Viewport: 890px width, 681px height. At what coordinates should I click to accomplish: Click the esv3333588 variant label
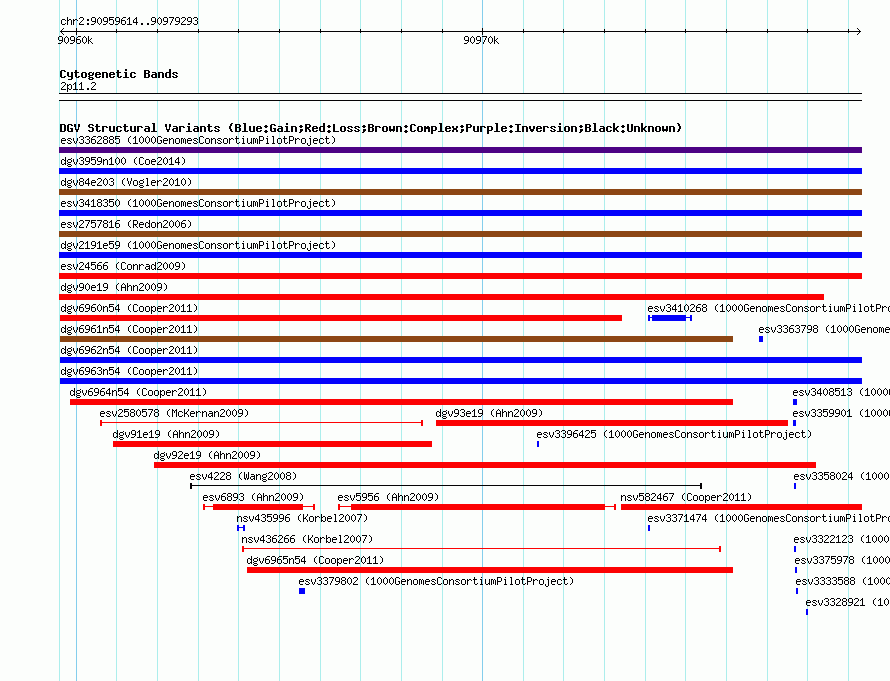pos(842,581)
